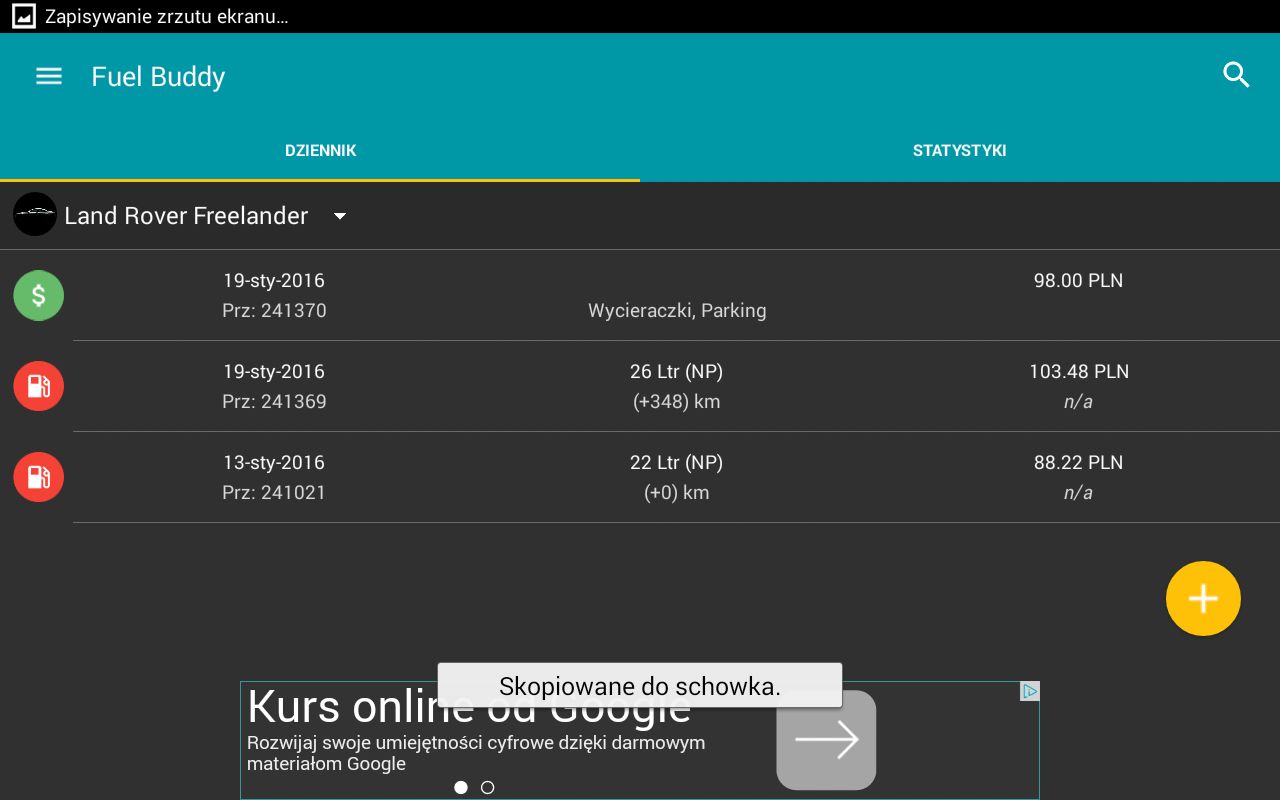Click the fuel pump icon for 26 Ltr entry
Viewport: 1280px width, 800px height.
point(38,386)
